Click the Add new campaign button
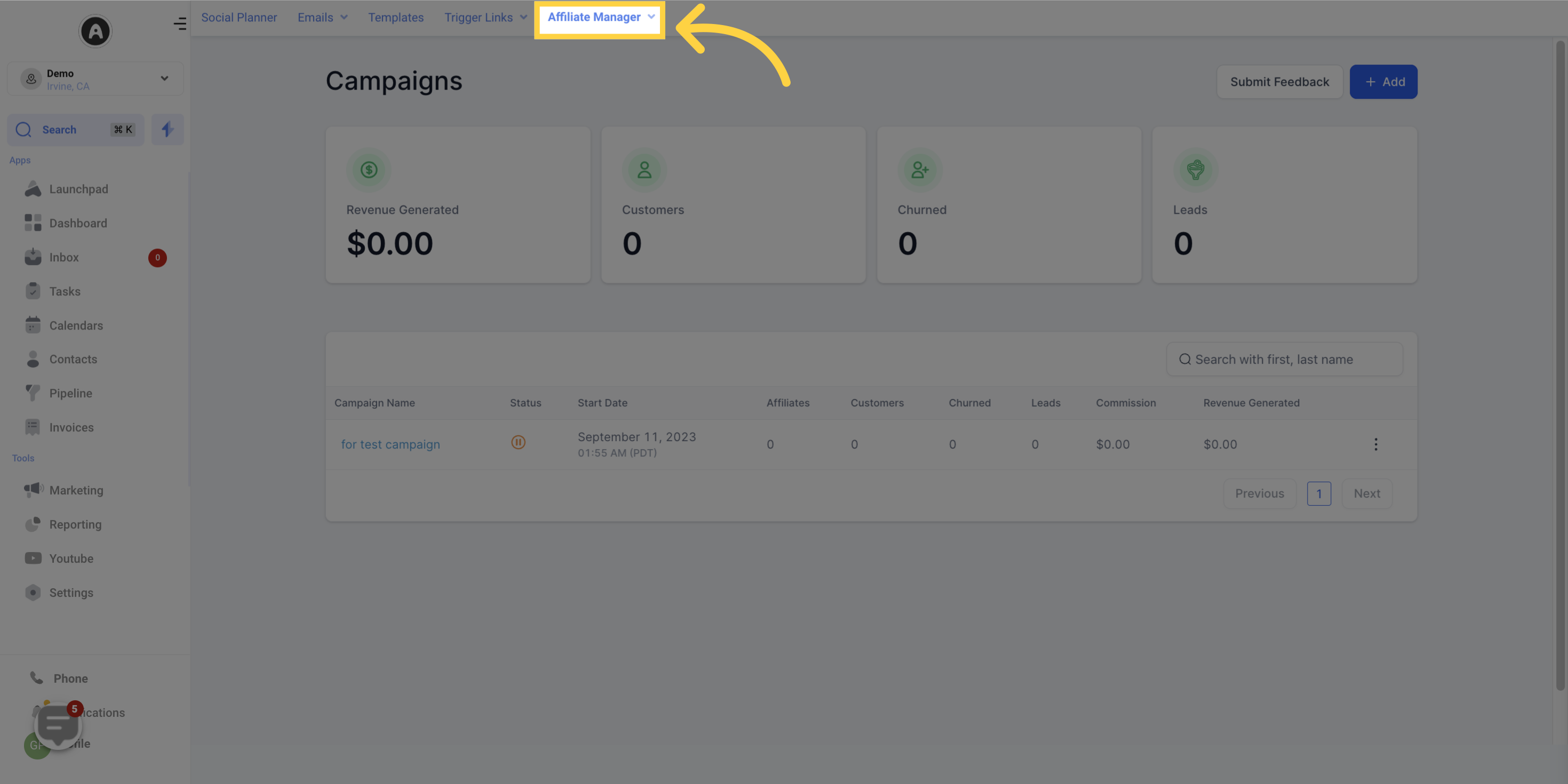Screen dimensions: 1568x784 1384,82
